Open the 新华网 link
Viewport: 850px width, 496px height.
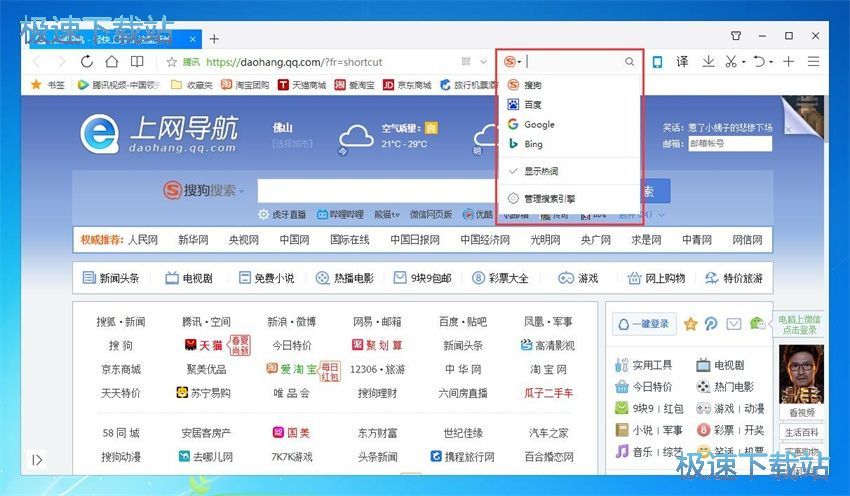tap(194, 240)
